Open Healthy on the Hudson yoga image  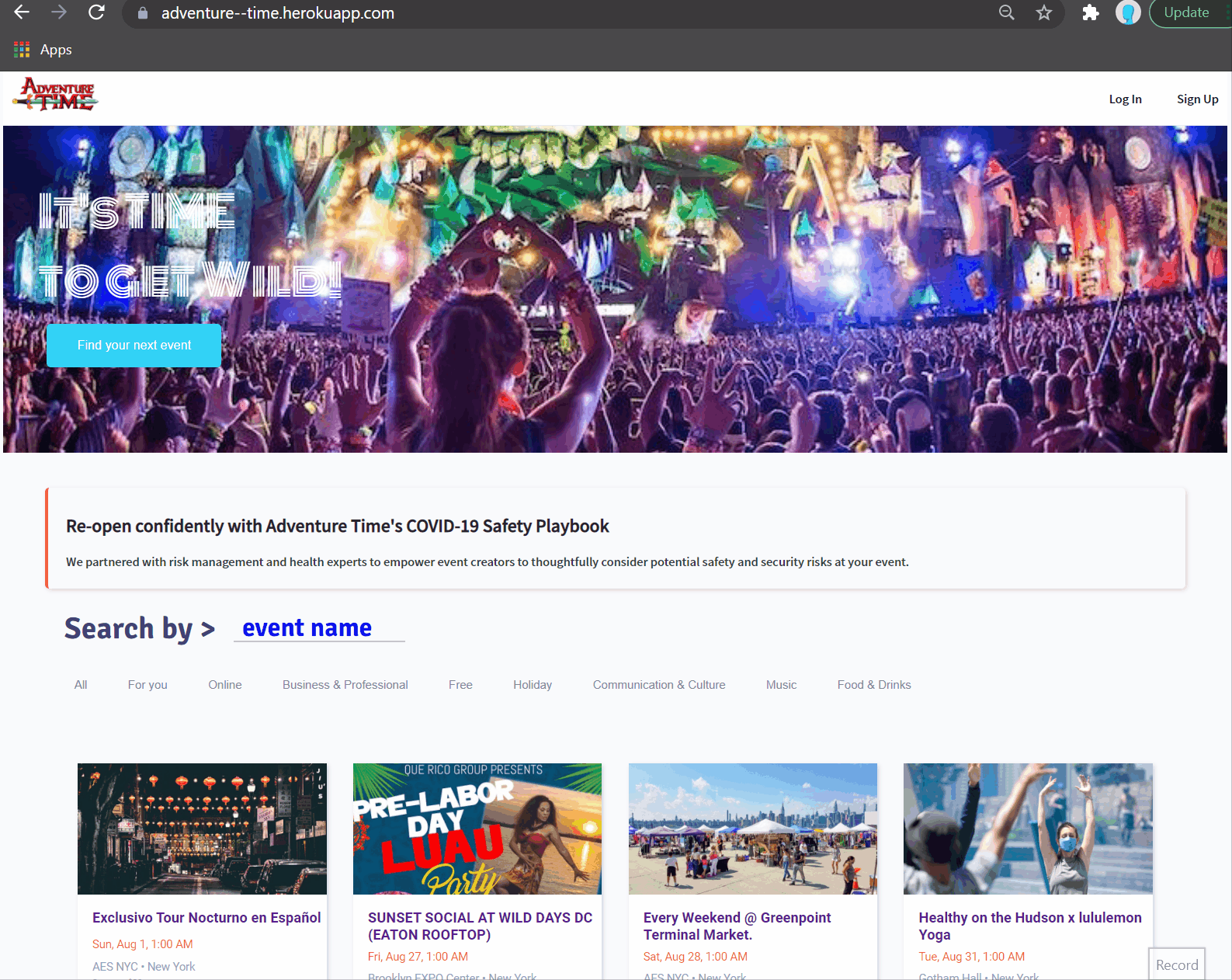pos(1028,829)
